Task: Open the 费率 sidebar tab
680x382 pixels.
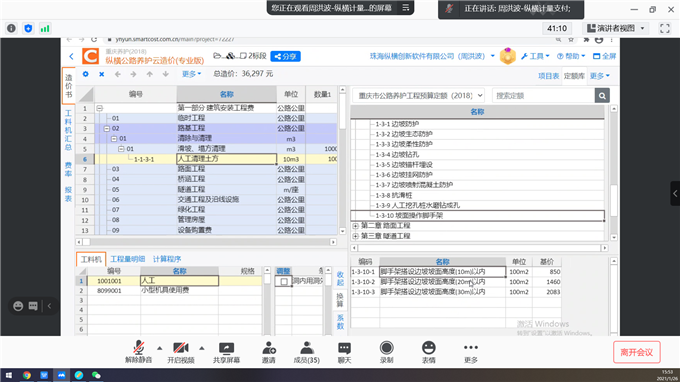Action: click(68, 170)
